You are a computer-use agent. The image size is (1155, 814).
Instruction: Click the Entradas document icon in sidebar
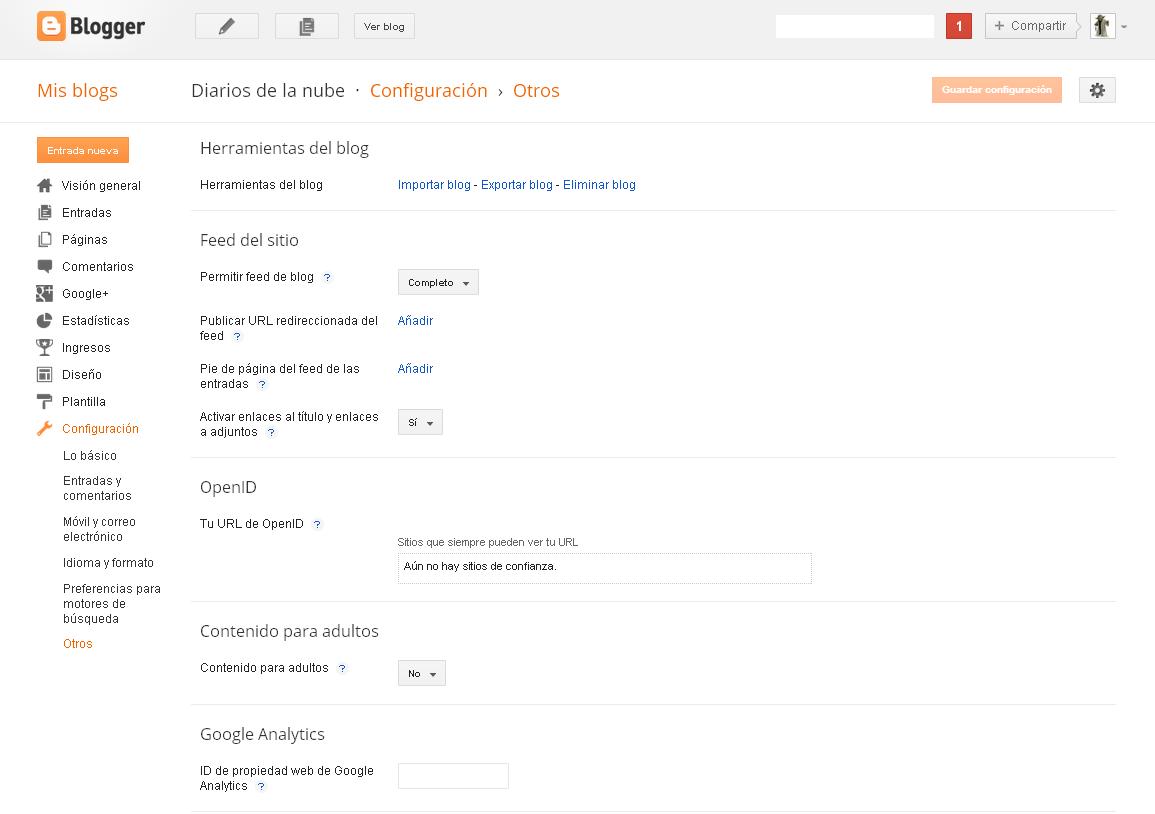pyautogui.click(x=44, y=213)
